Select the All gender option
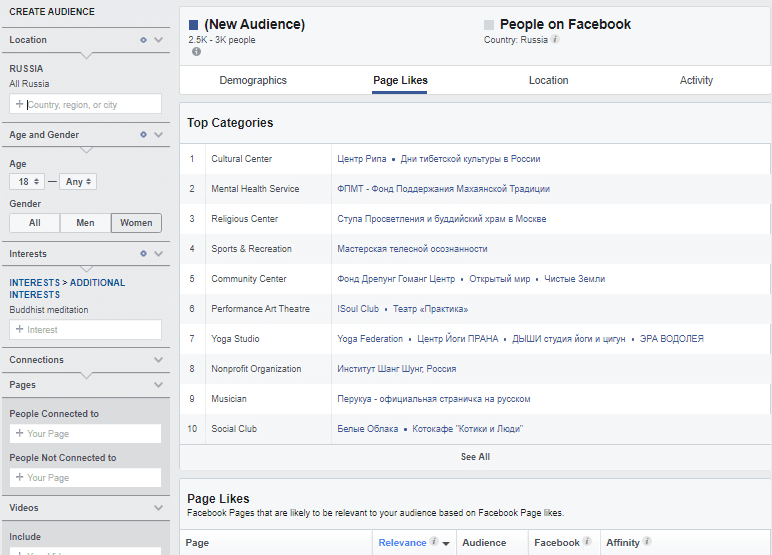The height and width of the screenshot is (555, 772). [x=34, y=223]
